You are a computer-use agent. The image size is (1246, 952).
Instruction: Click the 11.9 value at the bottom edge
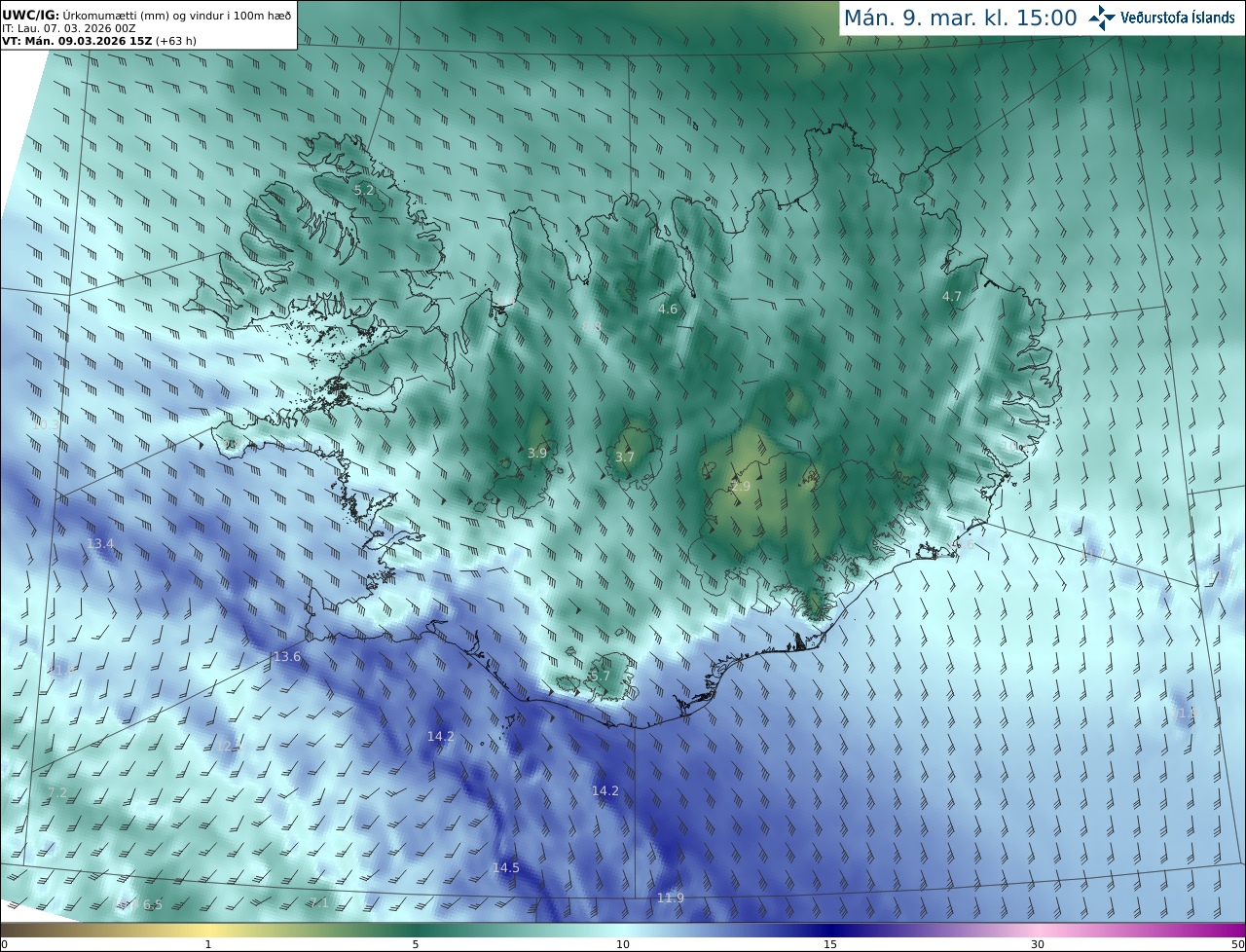671,897
